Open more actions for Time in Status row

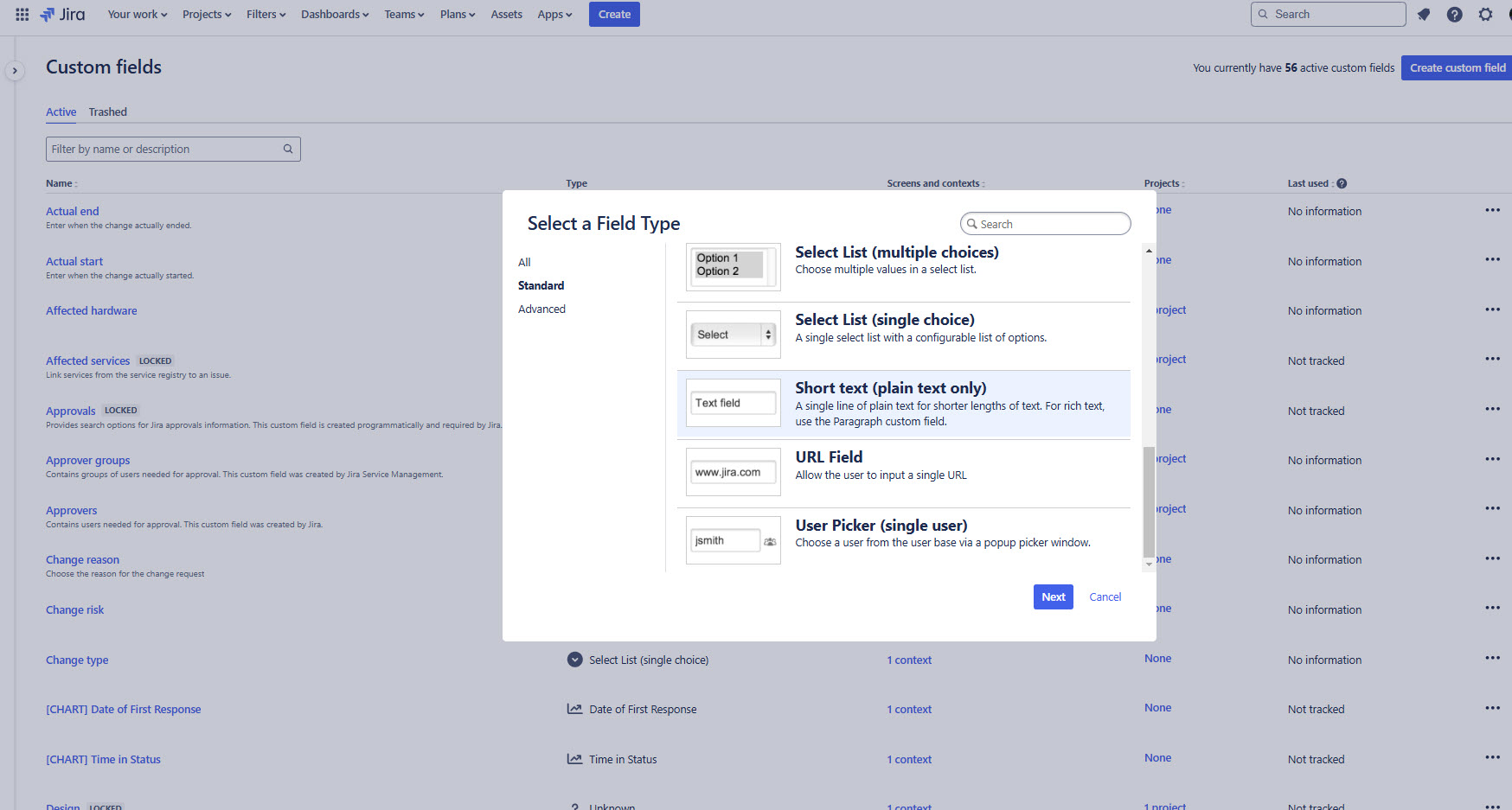(1493, 757)
